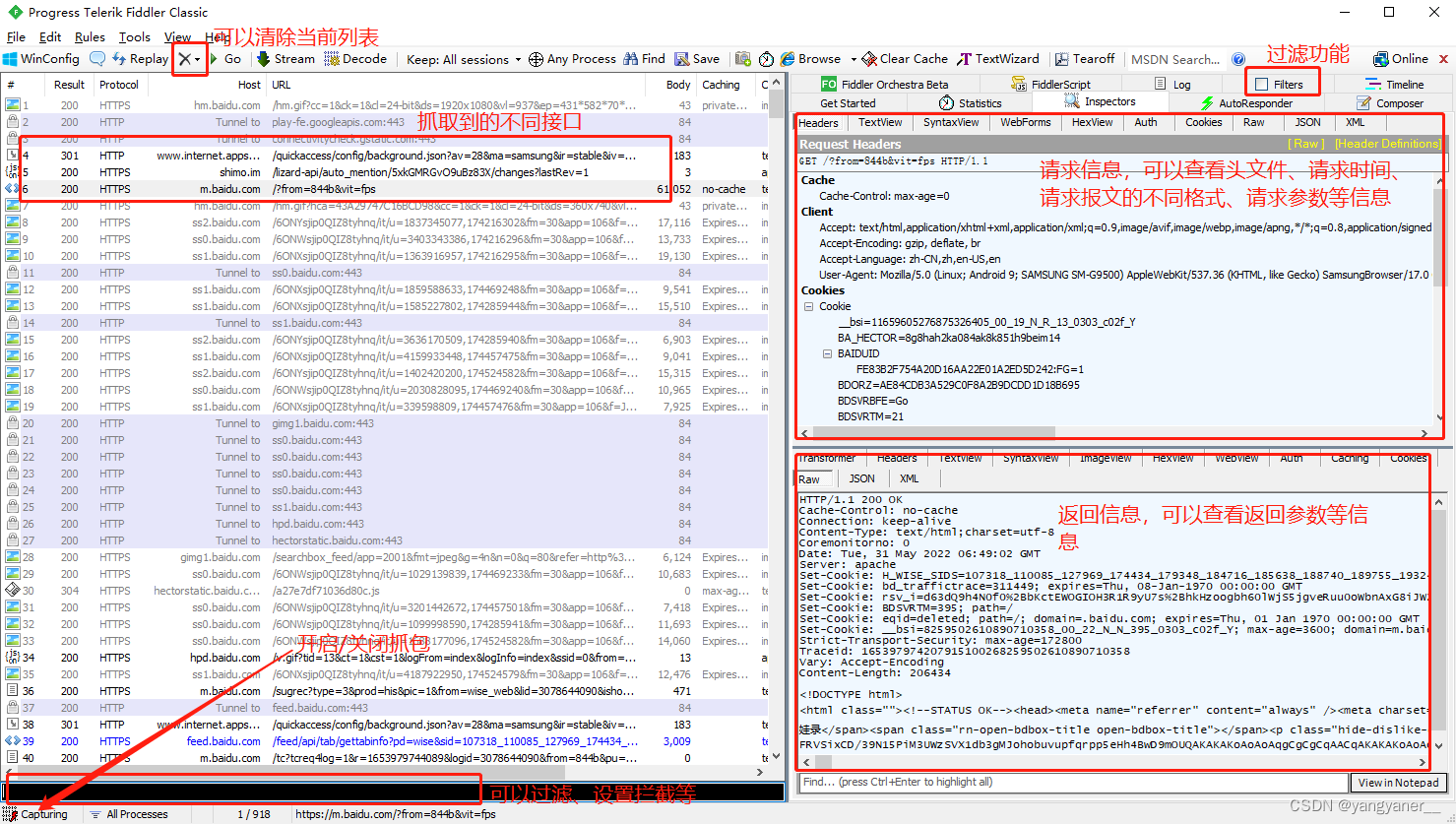Open the Log tab
The width and height of the screenshot is (1456, 824).
coord(1173,85)
